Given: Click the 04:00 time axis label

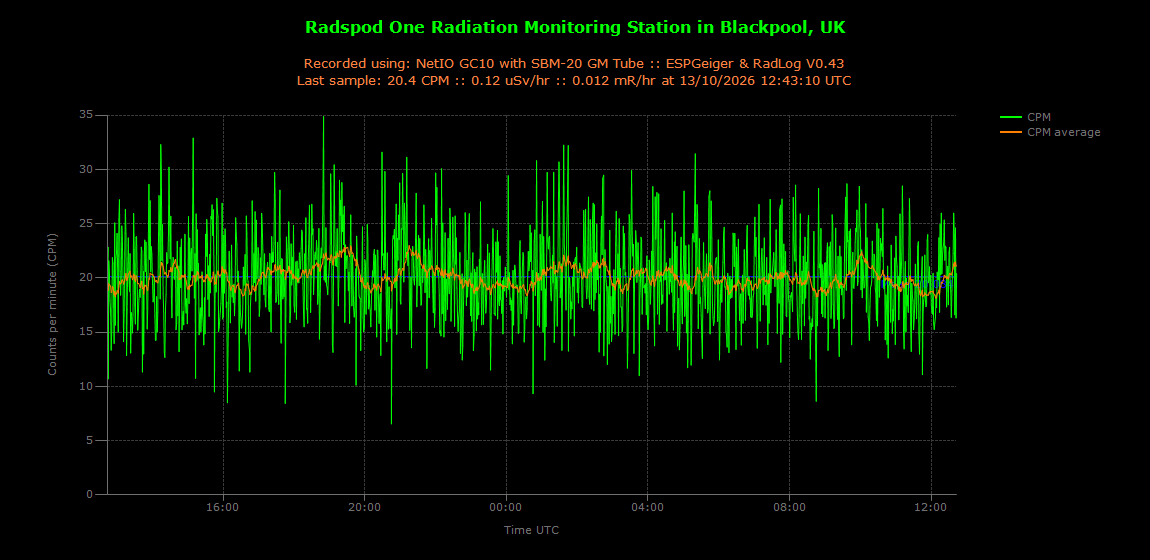Looking at the screenshot, I should 648,507.
